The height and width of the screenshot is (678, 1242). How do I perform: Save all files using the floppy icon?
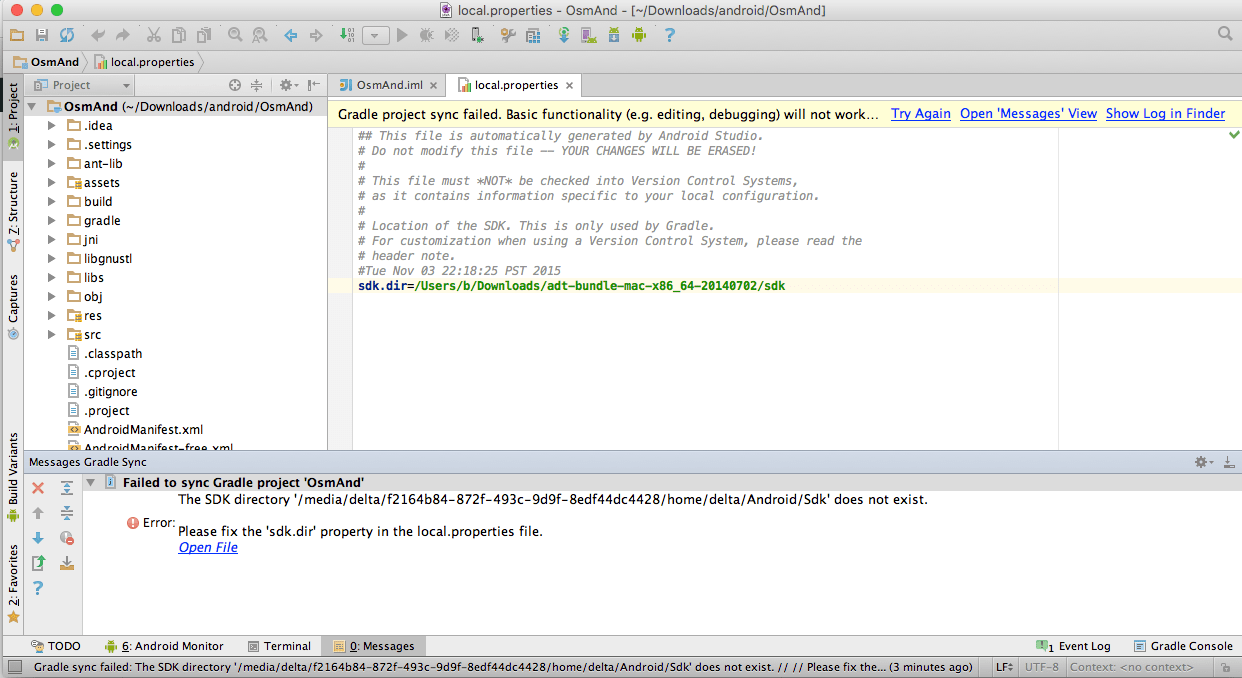[42, 35]
